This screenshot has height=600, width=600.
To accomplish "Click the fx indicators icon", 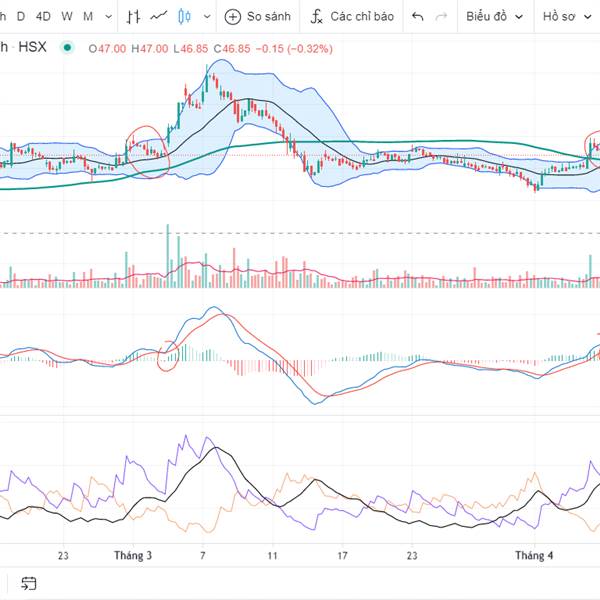I will coord(316,17).
